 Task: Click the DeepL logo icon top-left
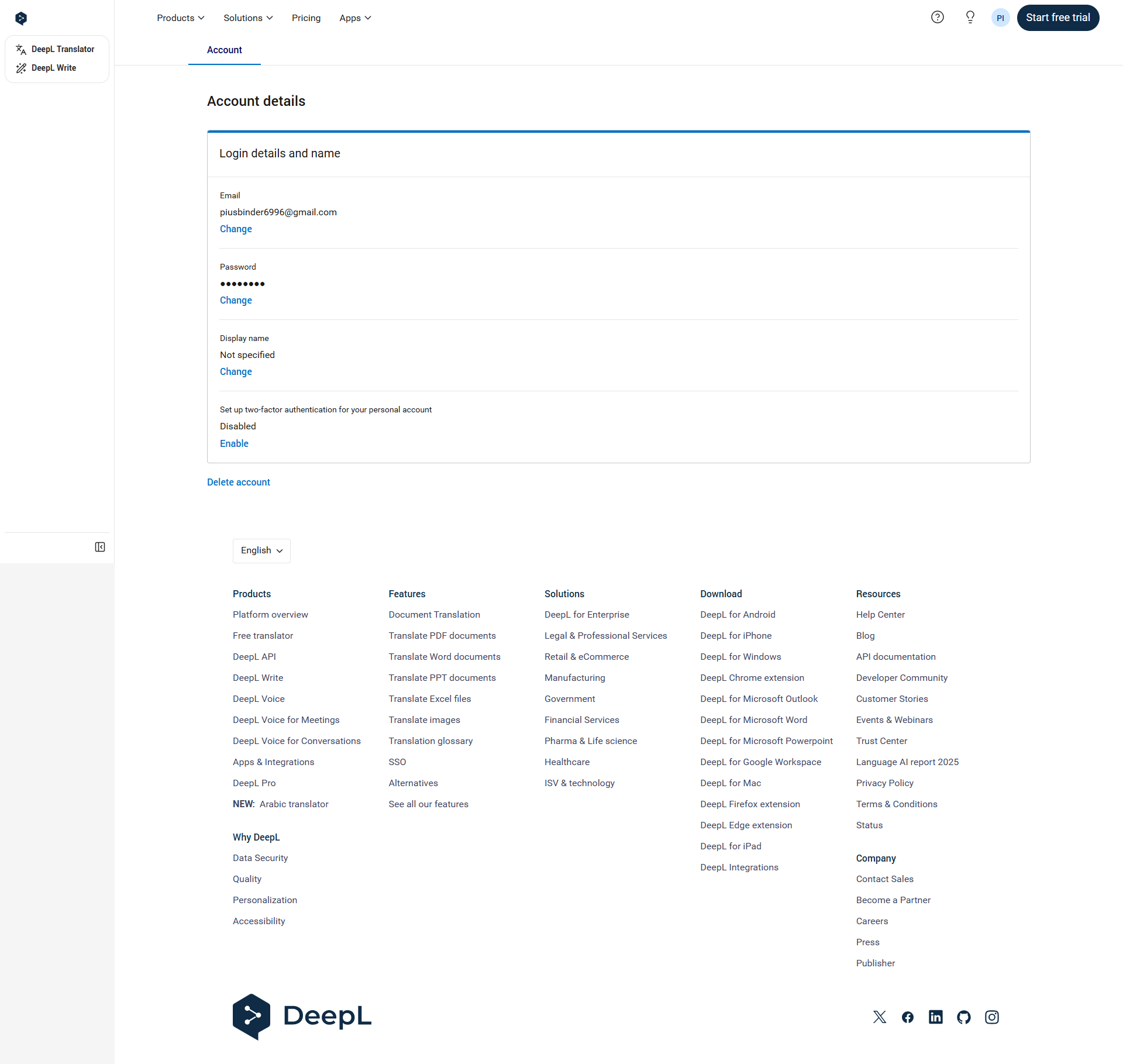[21, 18]
